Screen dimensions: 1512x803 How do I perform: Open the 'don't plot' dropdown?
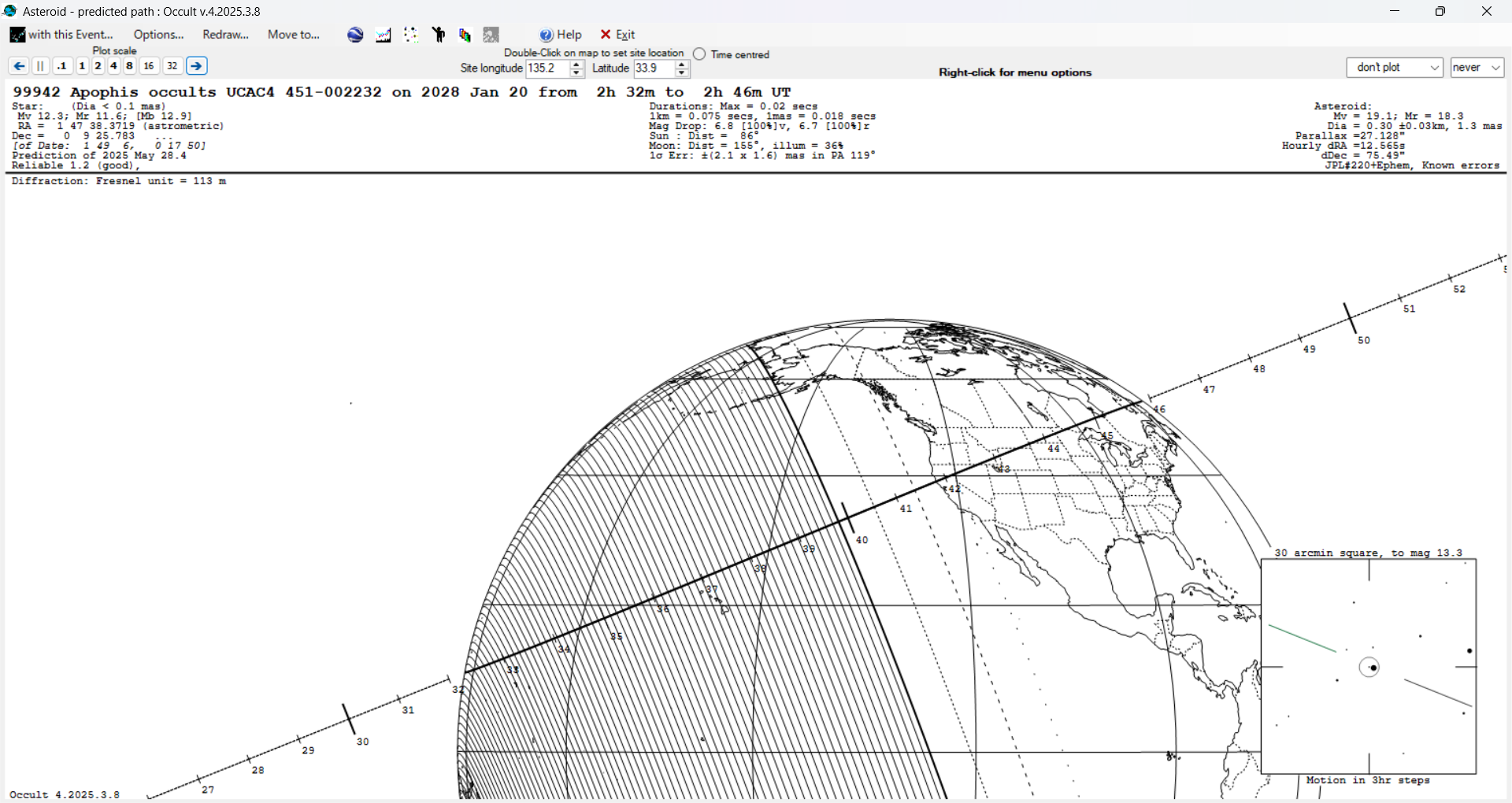[x=1395, y=68]
